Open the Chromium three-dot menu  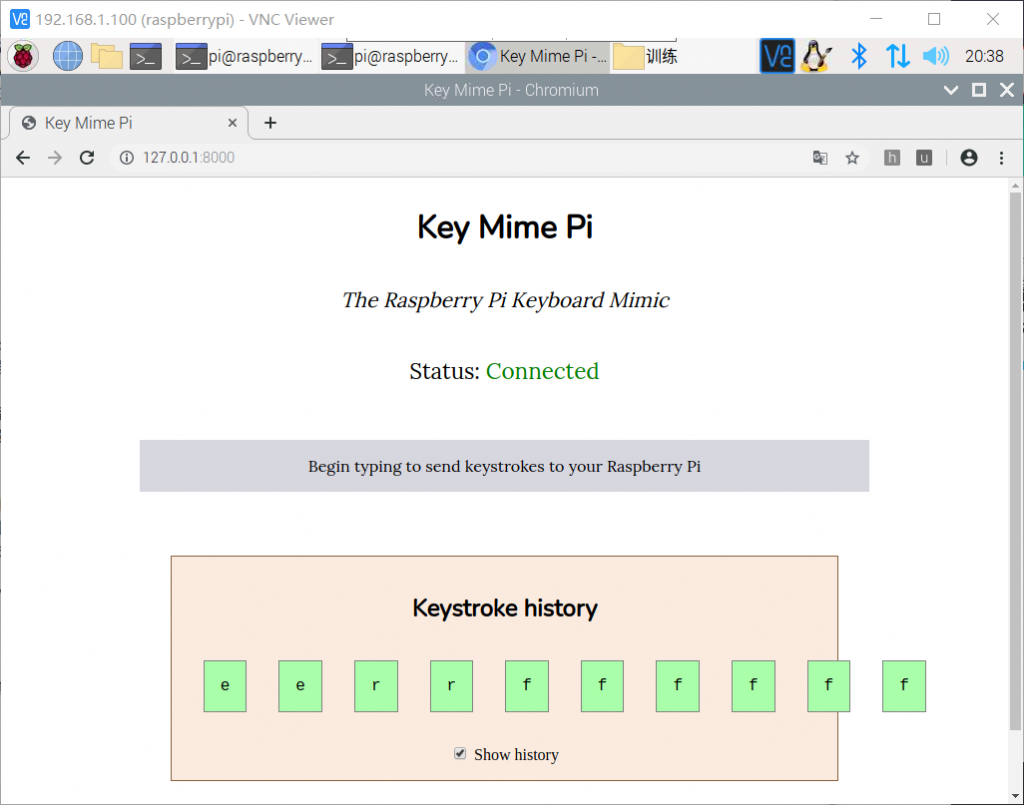pos(1001,158)
